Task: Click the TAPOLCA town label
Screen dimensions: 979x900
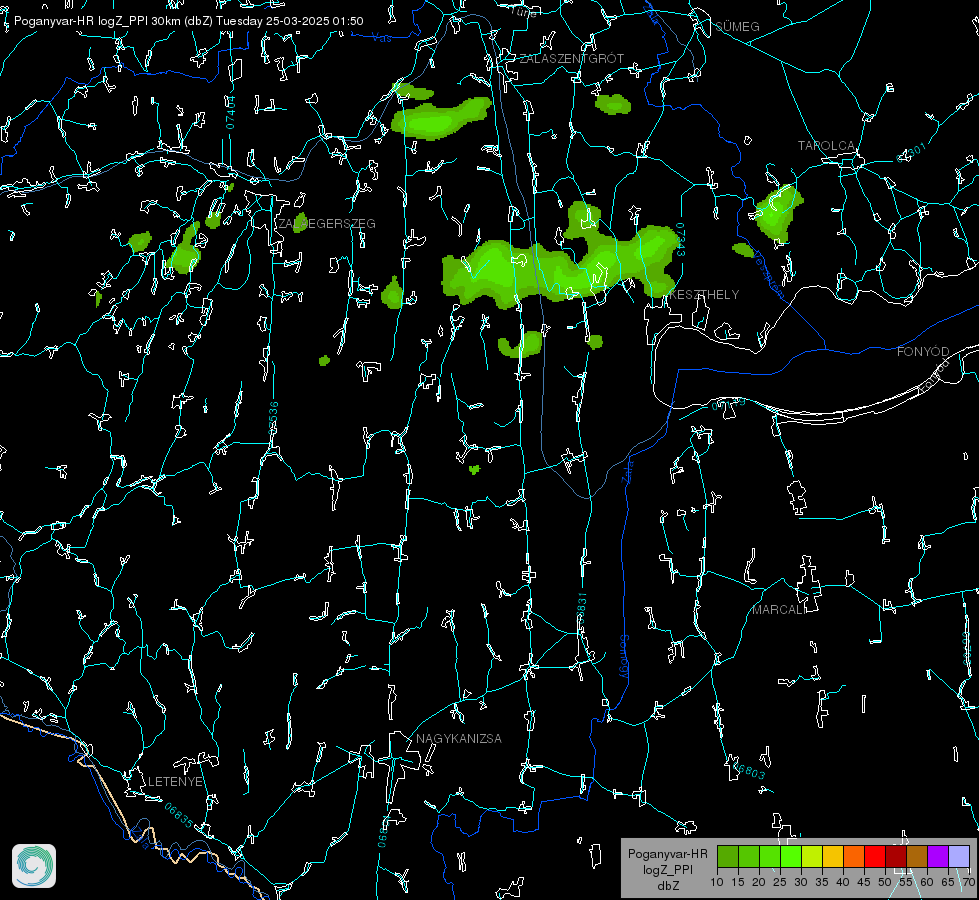Action: [826, 146]
